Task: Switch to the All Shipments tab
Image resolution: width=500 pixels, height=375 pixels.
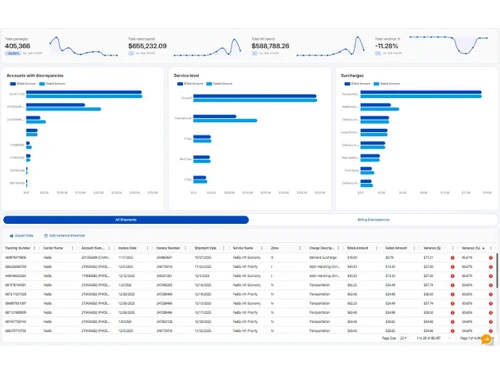Action: pyautogui.click(x=126, y=220)
